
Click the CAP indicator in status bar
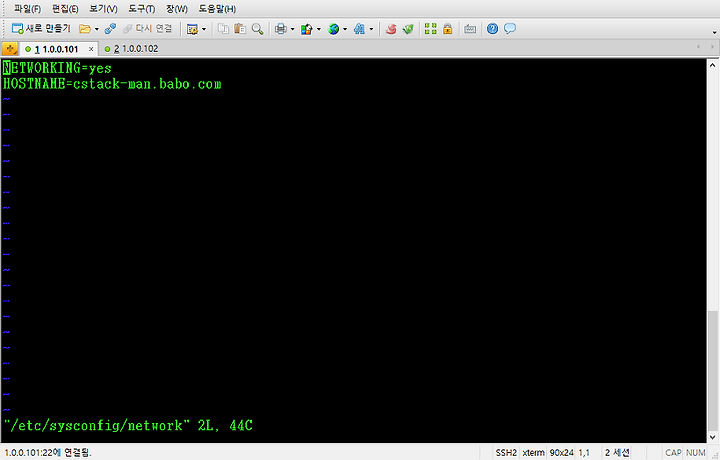(673, 453)
